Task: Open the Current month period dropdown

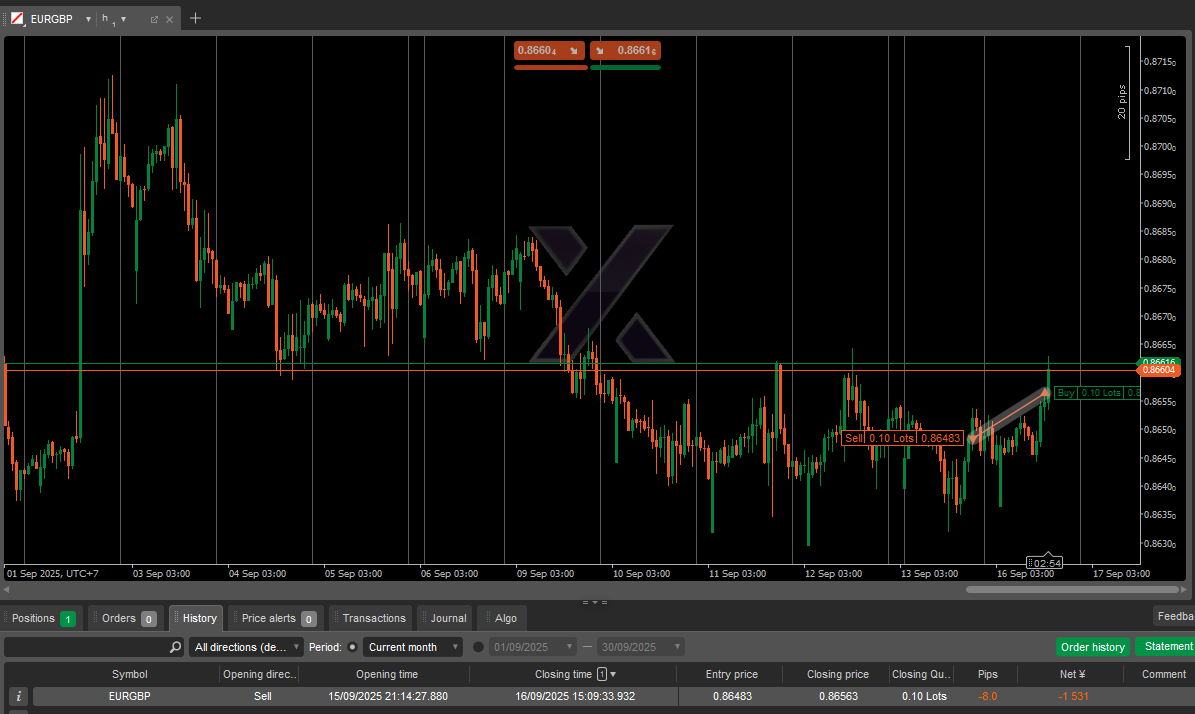Action: pyautogui.click(x=413, y=647)
